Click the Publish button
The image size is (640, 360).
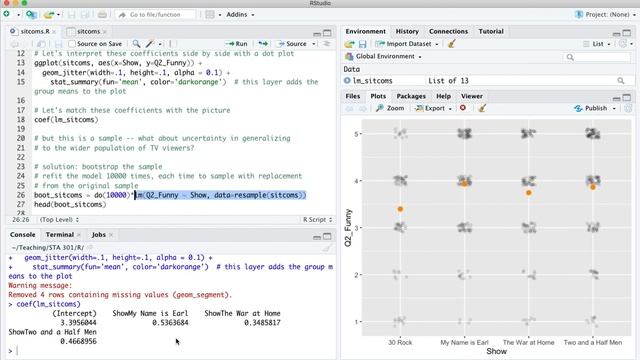591,108
